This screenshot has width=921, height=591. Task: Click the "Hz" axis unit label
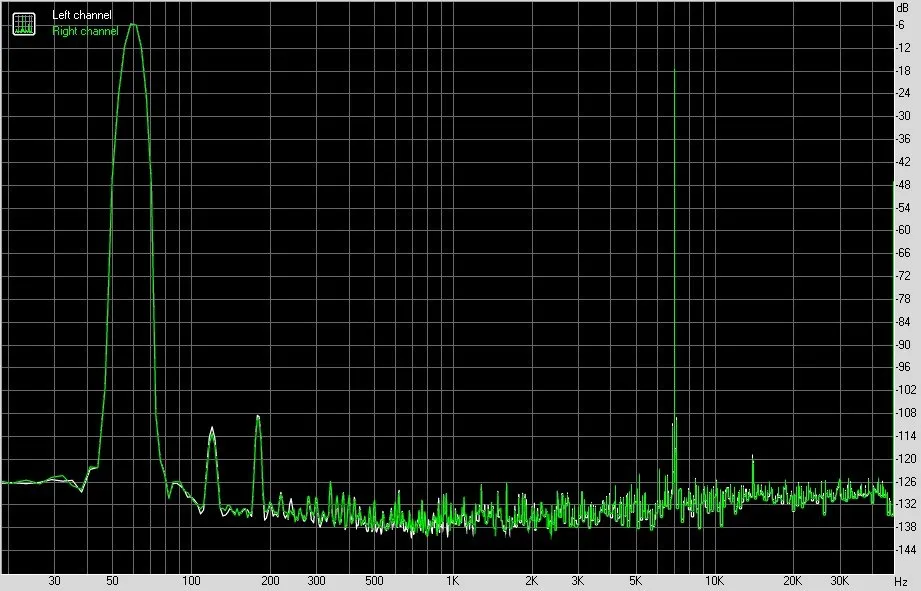tap(901, 582)
